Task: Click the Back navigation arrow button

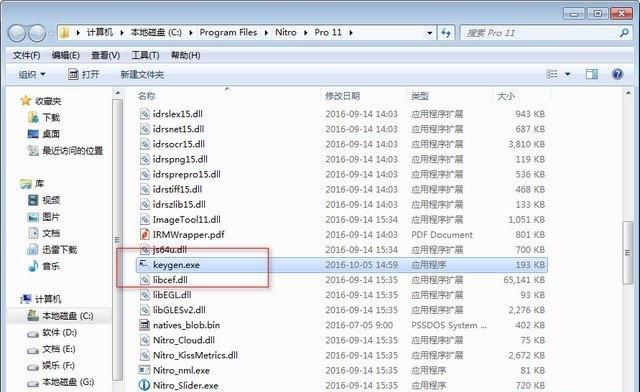Action: pyautogui.click(x=17, y=33)
